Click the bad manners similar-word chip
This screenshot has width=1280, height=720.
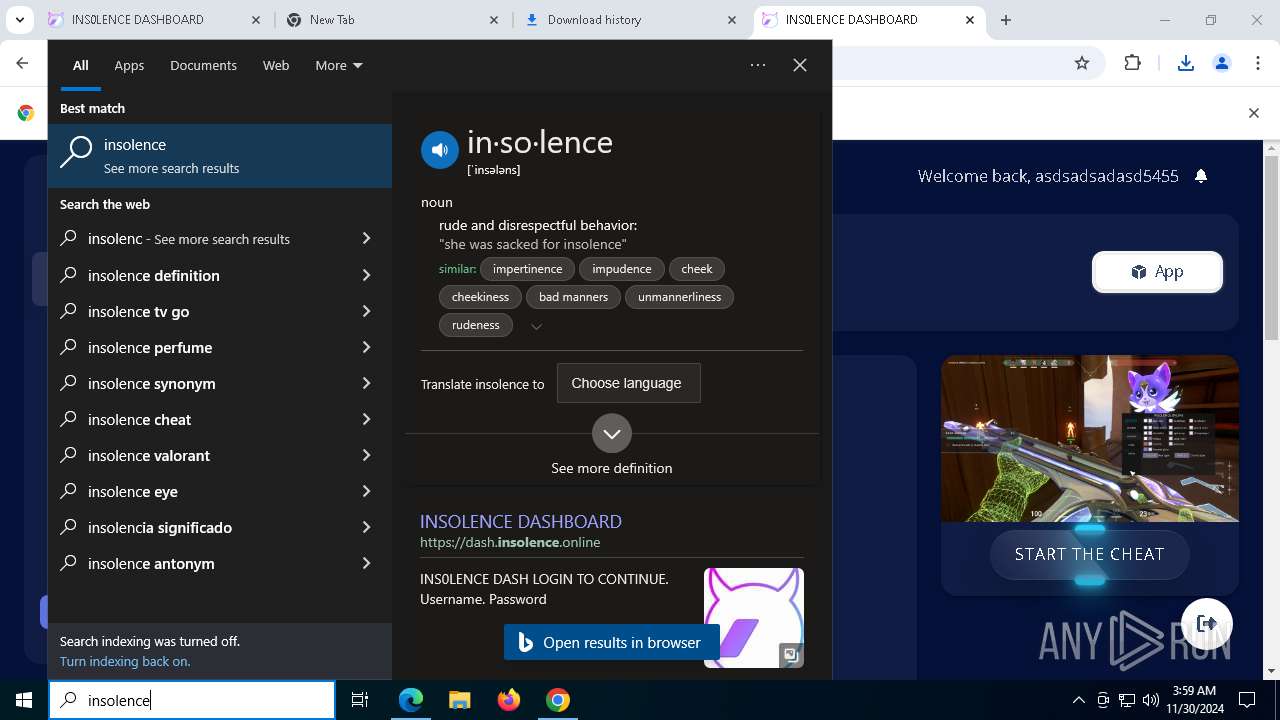click(573, 297)
